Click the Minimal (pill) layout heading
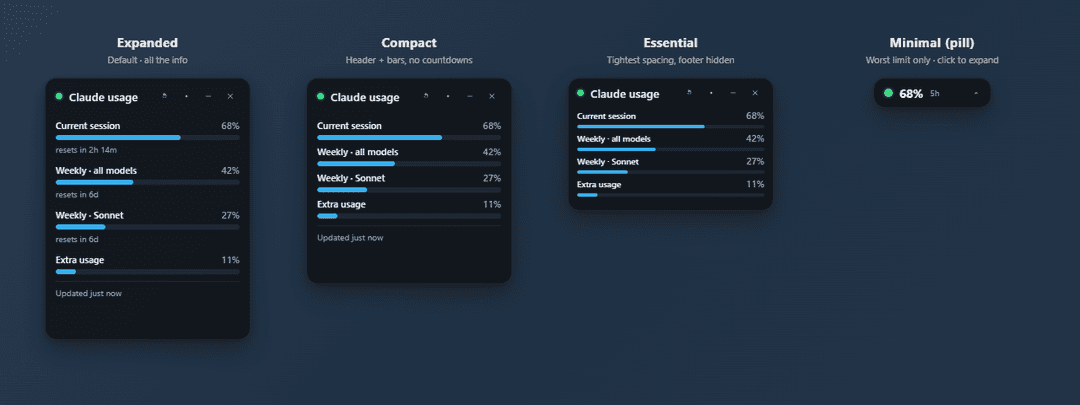This screenshot has width=1080, height=405. [932, 43]
